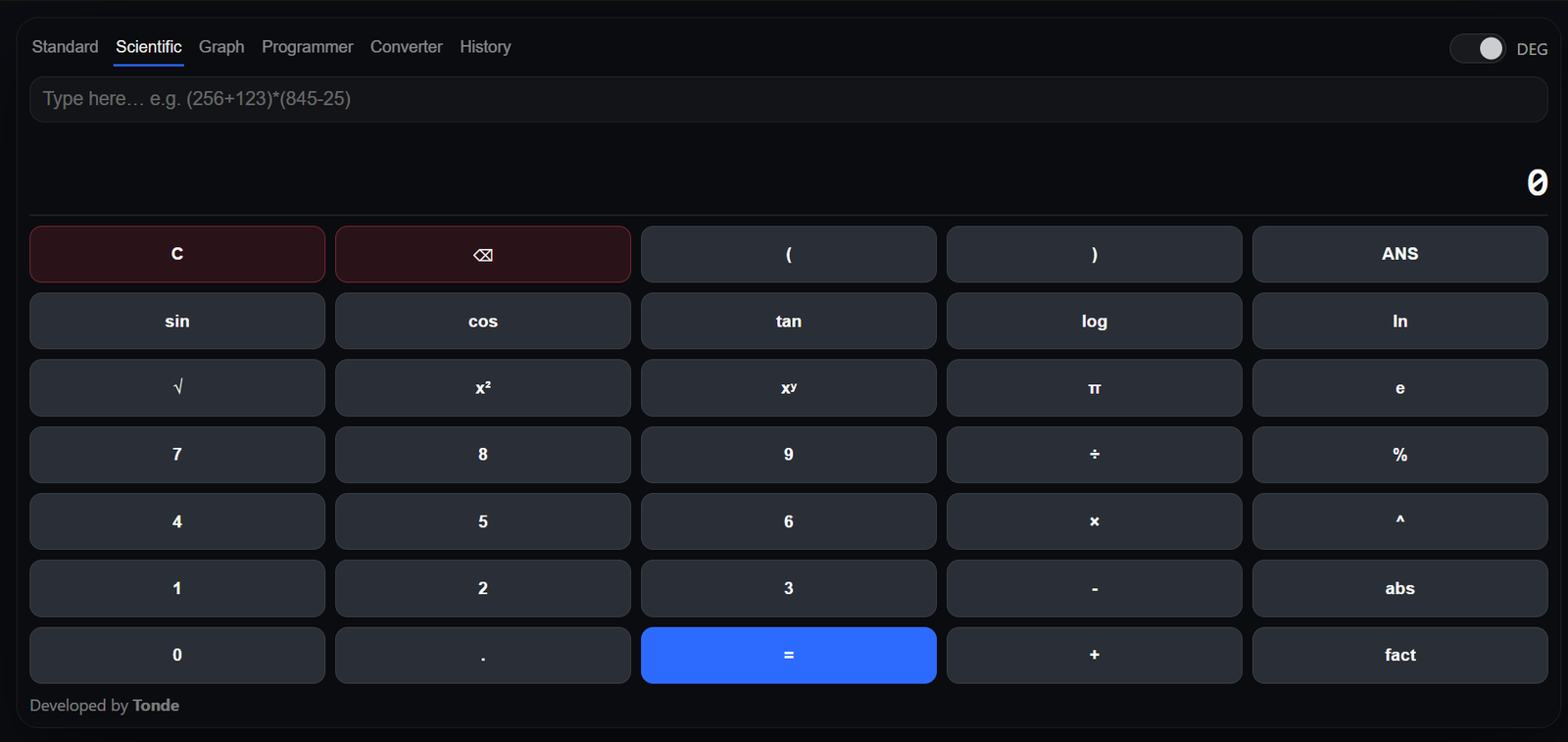Click the number 1 key
The width and height of the screenshot is (1568, 742).
point(177,588)
